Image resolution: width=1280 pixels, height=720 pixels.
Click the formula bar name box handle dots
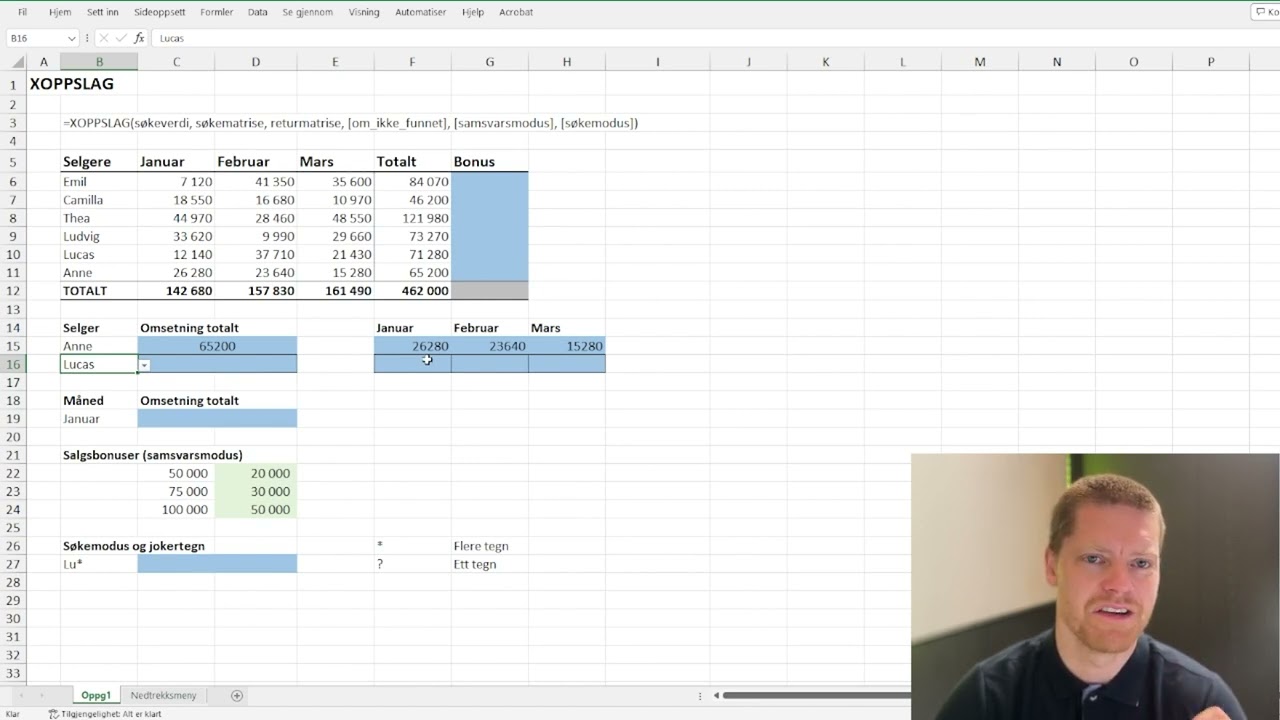point(87,38)
